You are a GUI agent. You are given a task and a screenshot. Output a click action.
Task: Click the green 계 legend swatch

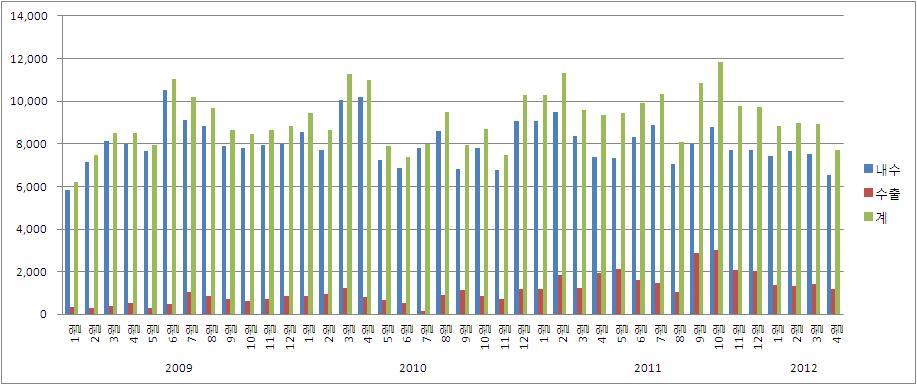868,217
